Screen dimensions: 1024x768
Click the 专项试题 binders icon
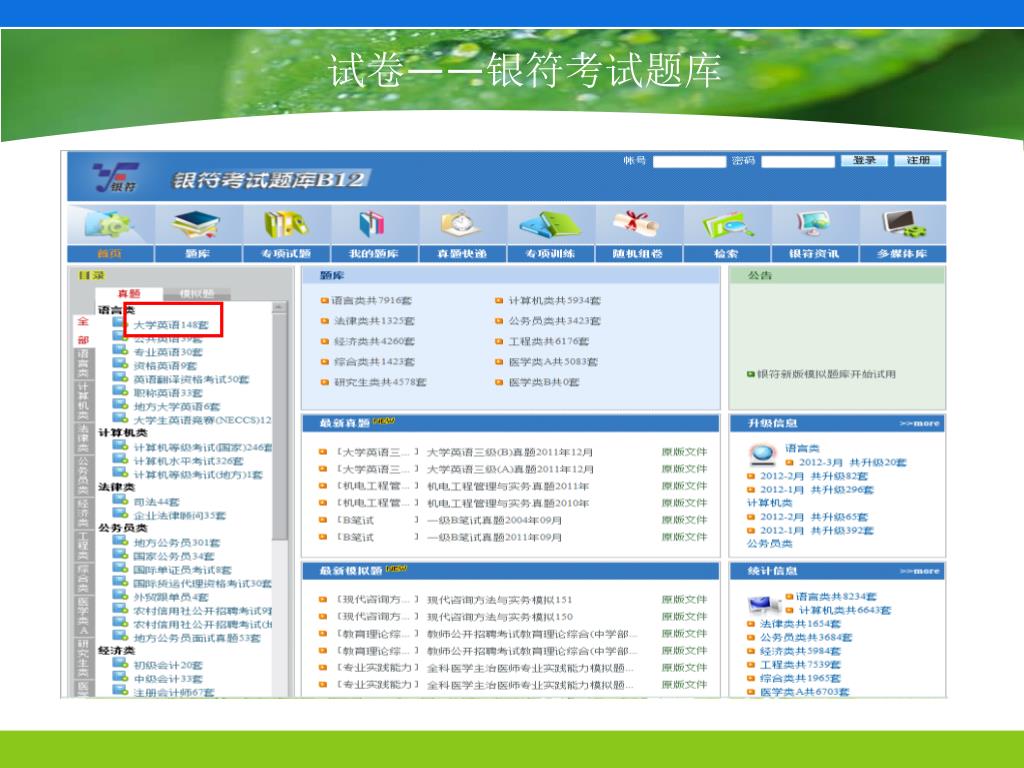tap(285, 225)
